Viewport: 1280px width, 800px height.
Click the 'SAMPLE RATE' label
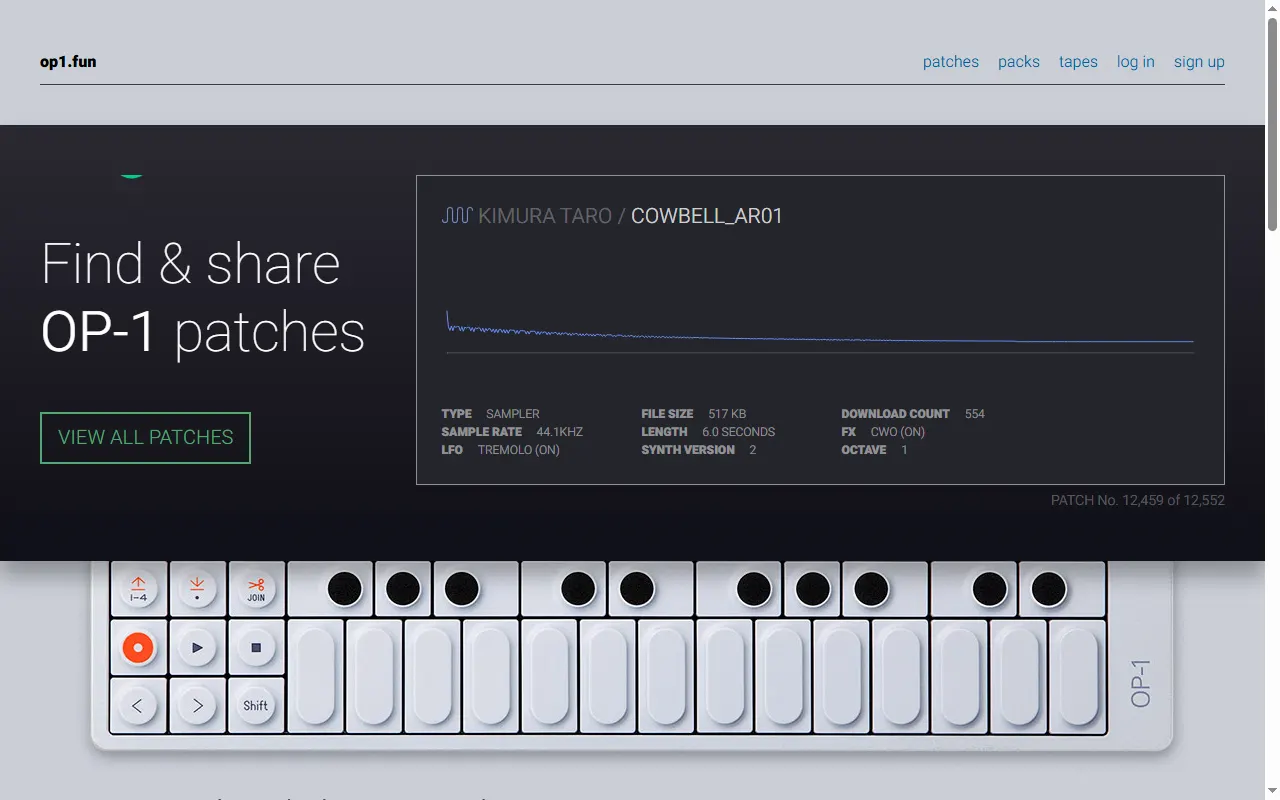coord(482,432)
